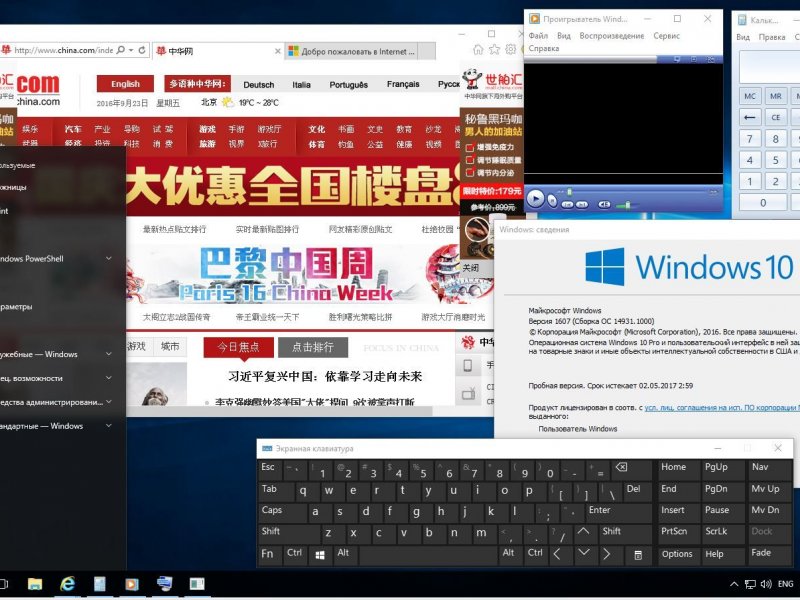
Task: Click the red English button
Action: point(125,84)
